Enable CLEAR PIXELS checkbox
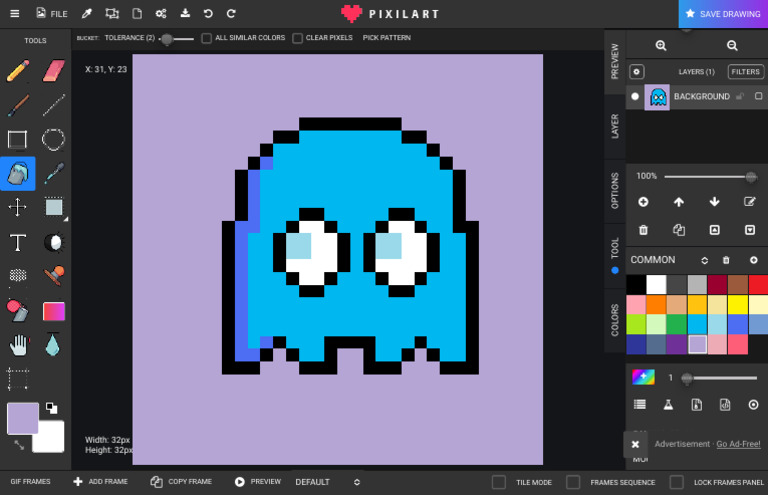The height and width of the screenshot is (495, 768). pyautogui.click(x=297, y=38)
